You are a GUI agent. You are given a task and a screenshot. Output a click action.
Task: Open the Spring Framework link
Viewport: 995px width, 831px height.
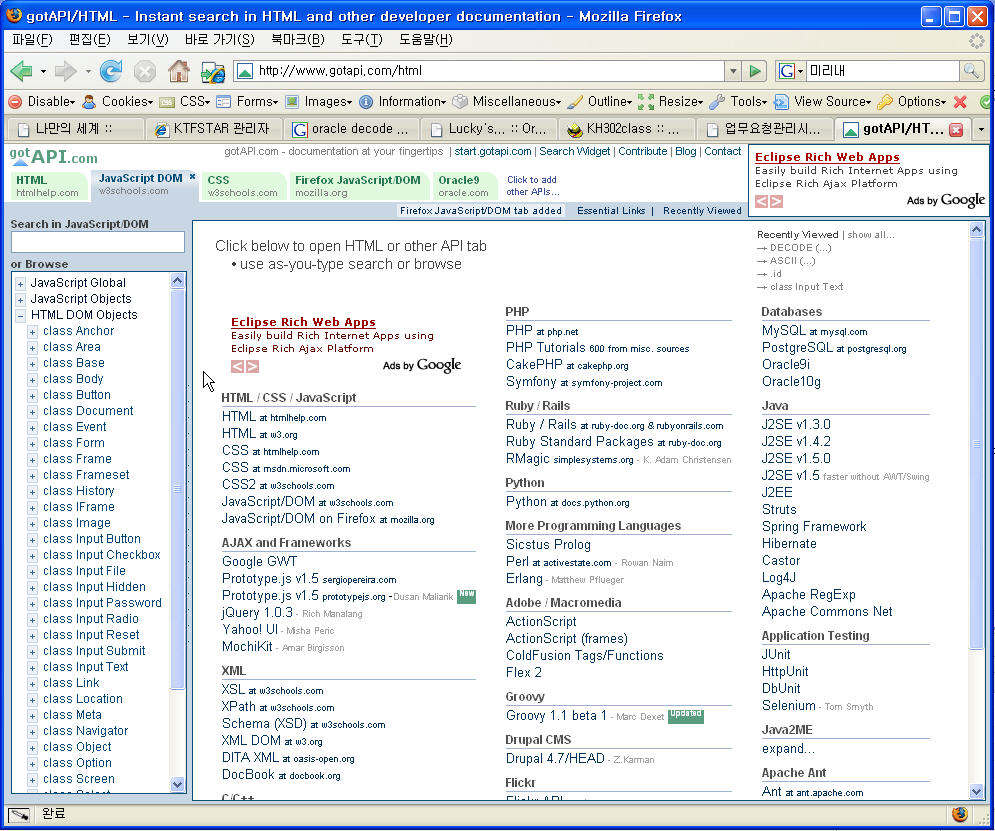coord(814,527)
